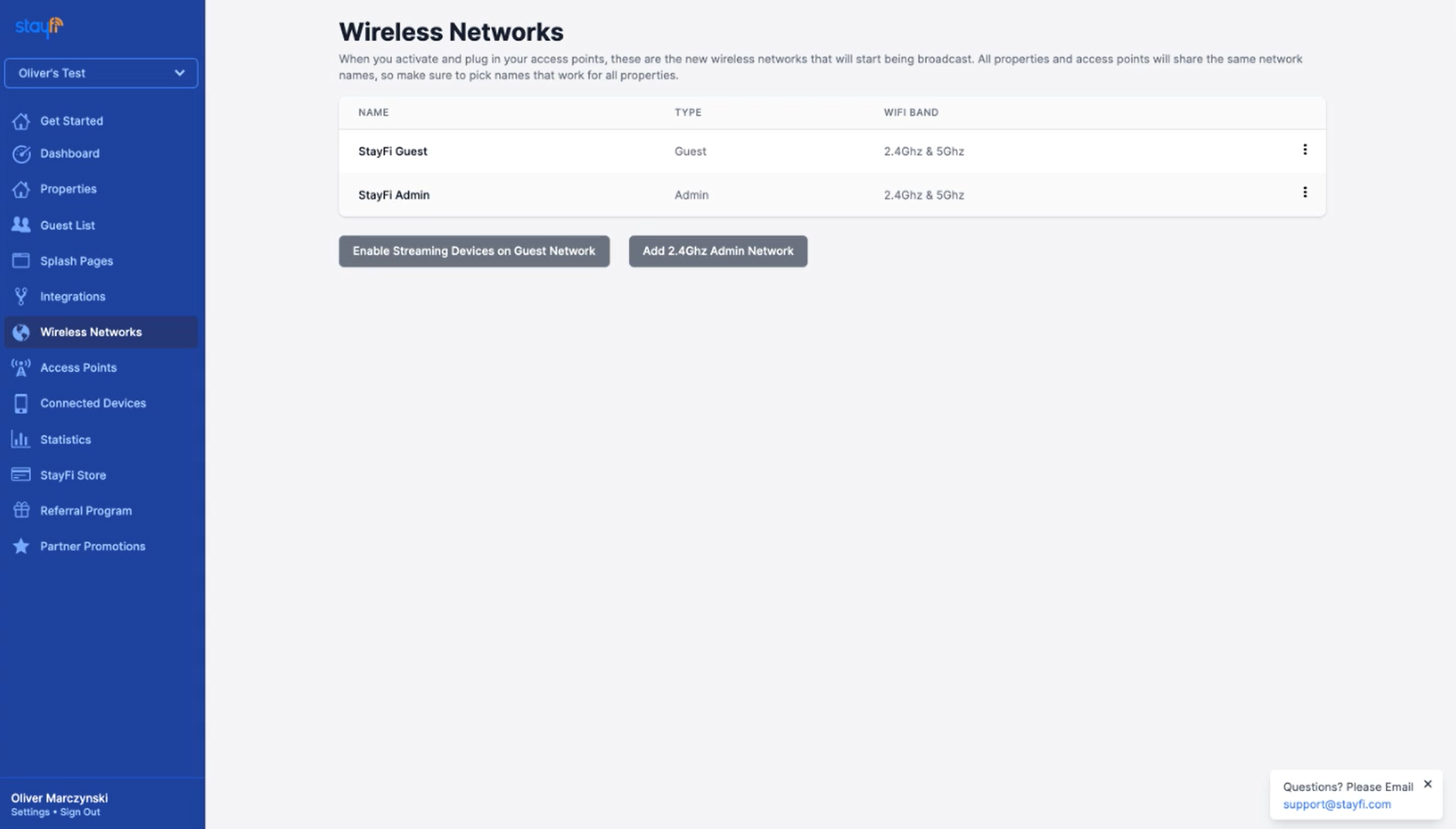The width and height of the screenshot is (1456, 829).
Task: Select the Partner Promotions star icon
Action: 21,546
